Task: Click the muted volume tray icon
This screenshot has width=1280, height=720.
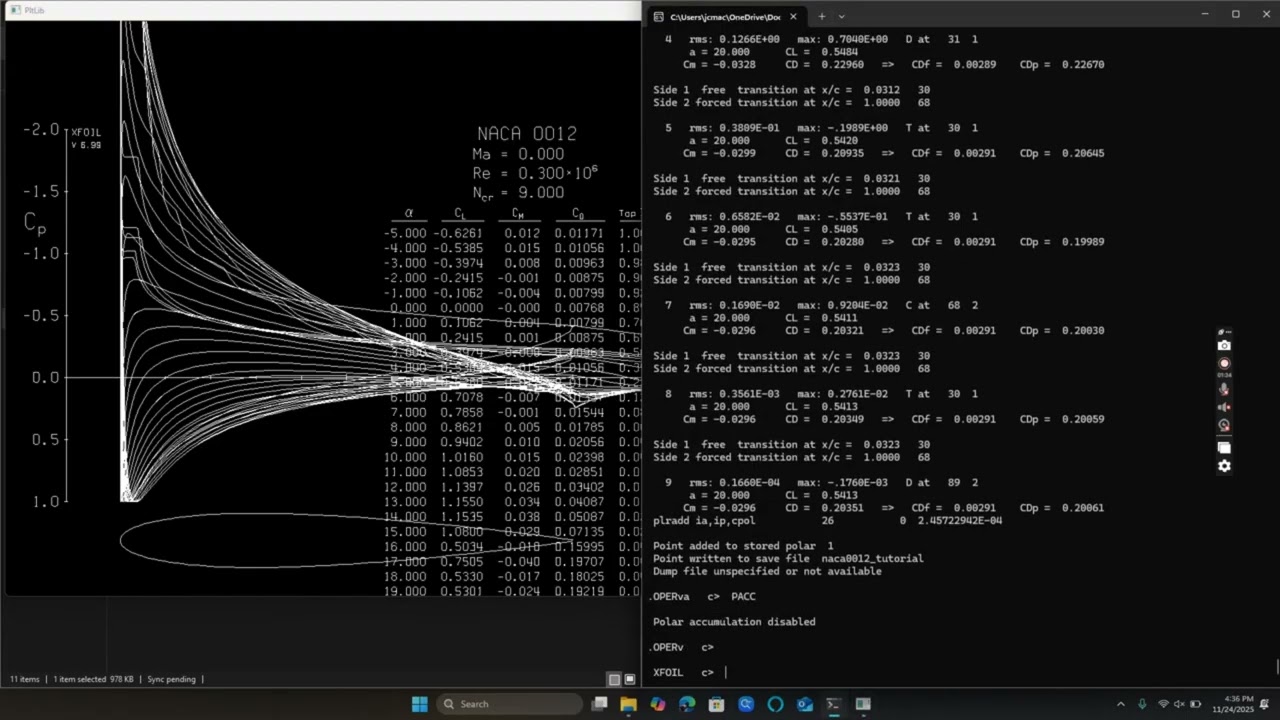Action: click(1179, 704)
